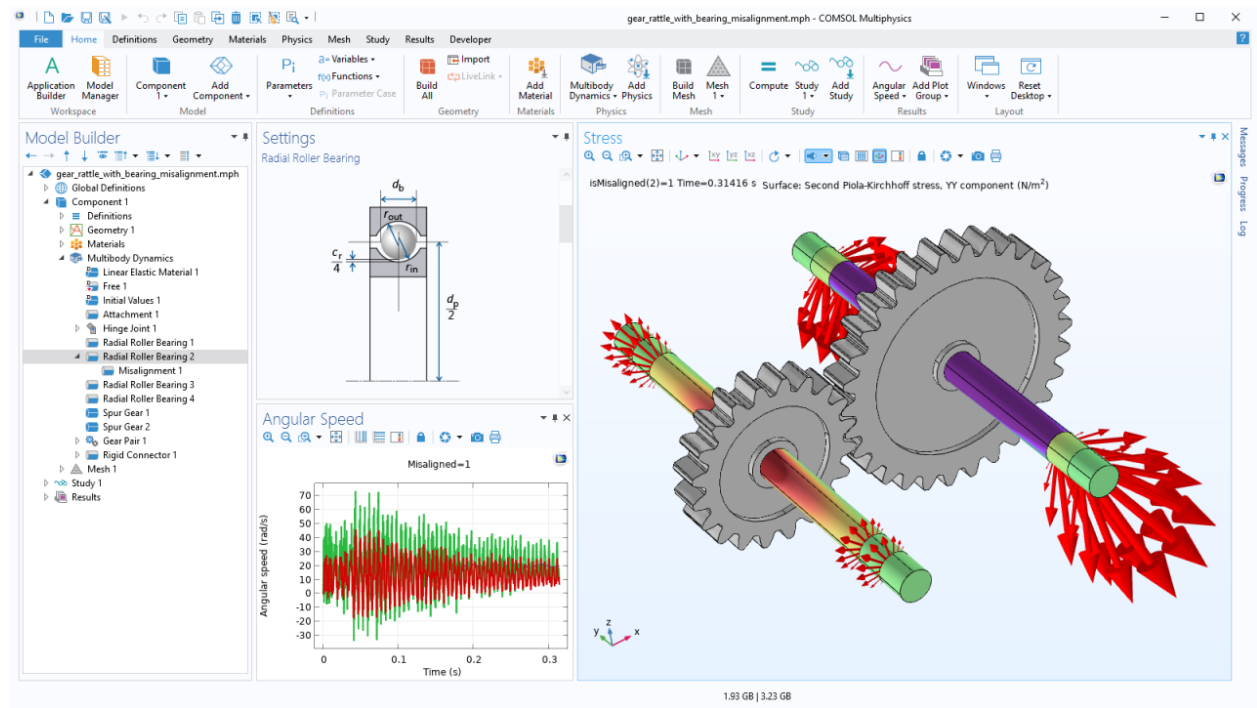Click the Build All geometry button

(x=427, y=78)
